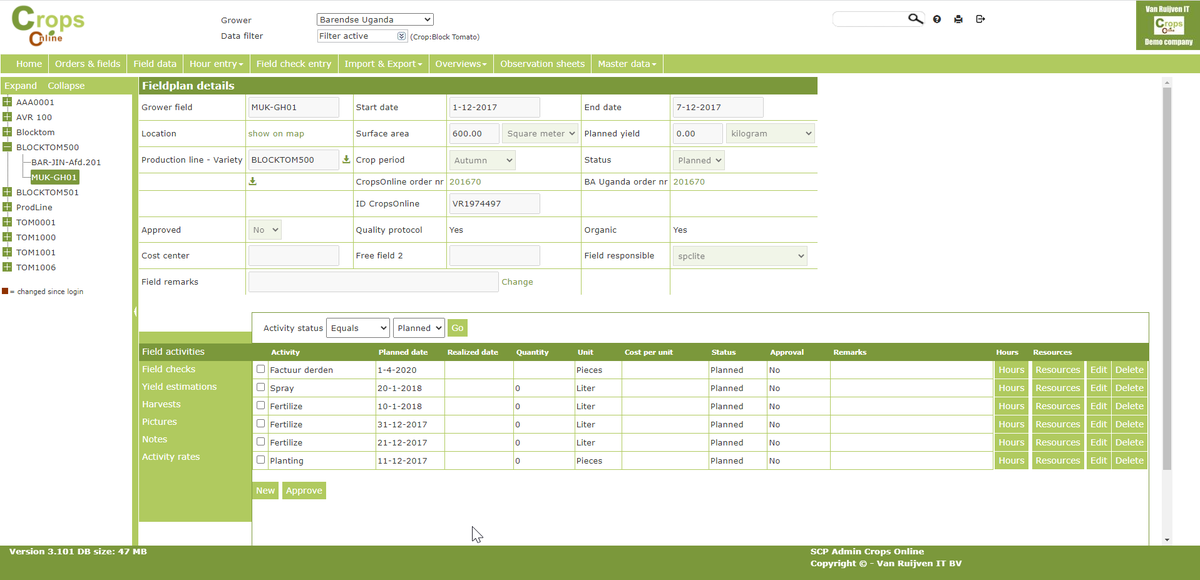1200x580 pixels.
Task: Tick checkbox for Fertilize 21-12-2017
Action: (261, 442)
